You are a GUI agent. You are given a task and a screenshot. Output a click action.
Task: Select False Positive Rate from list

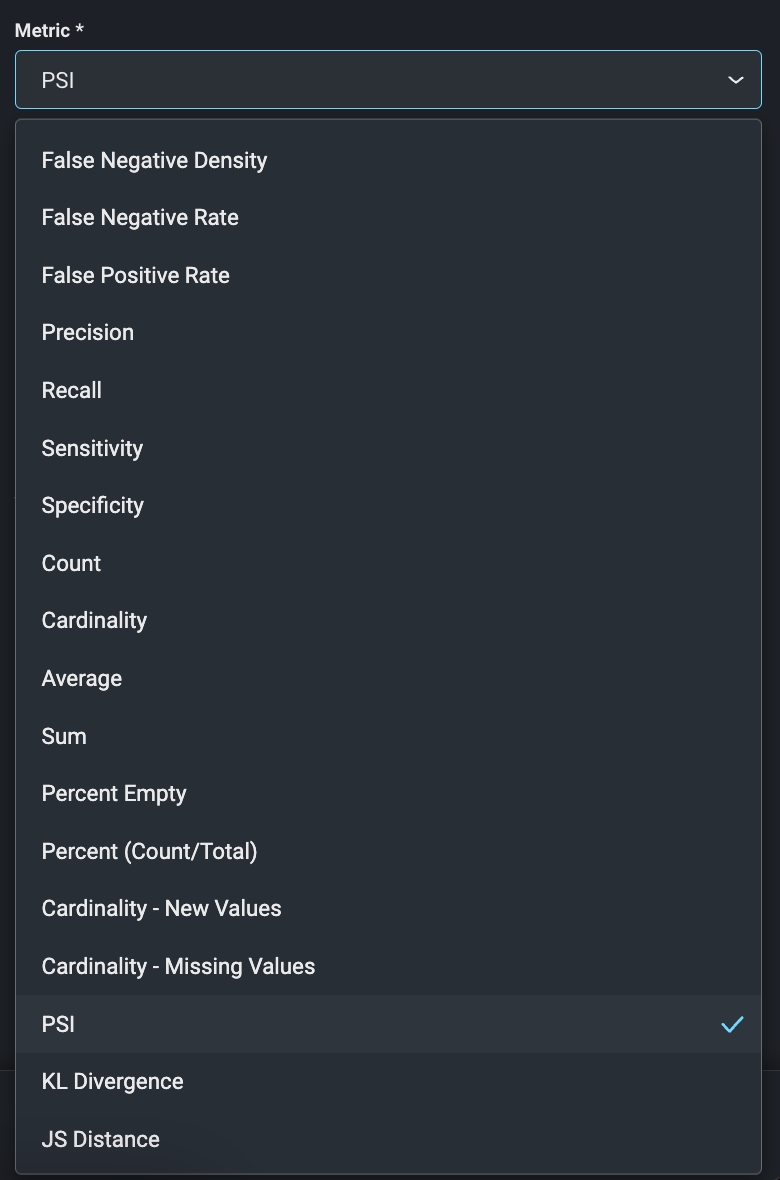coord(136,275)
